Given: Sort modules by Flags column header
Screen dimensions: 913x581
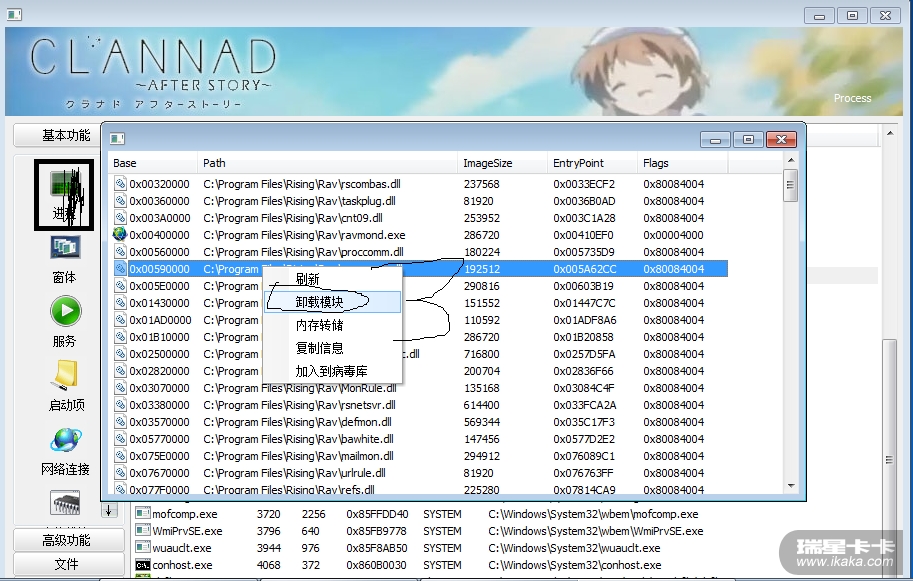Looking at the screenshot, I should [x=682, y=163].
